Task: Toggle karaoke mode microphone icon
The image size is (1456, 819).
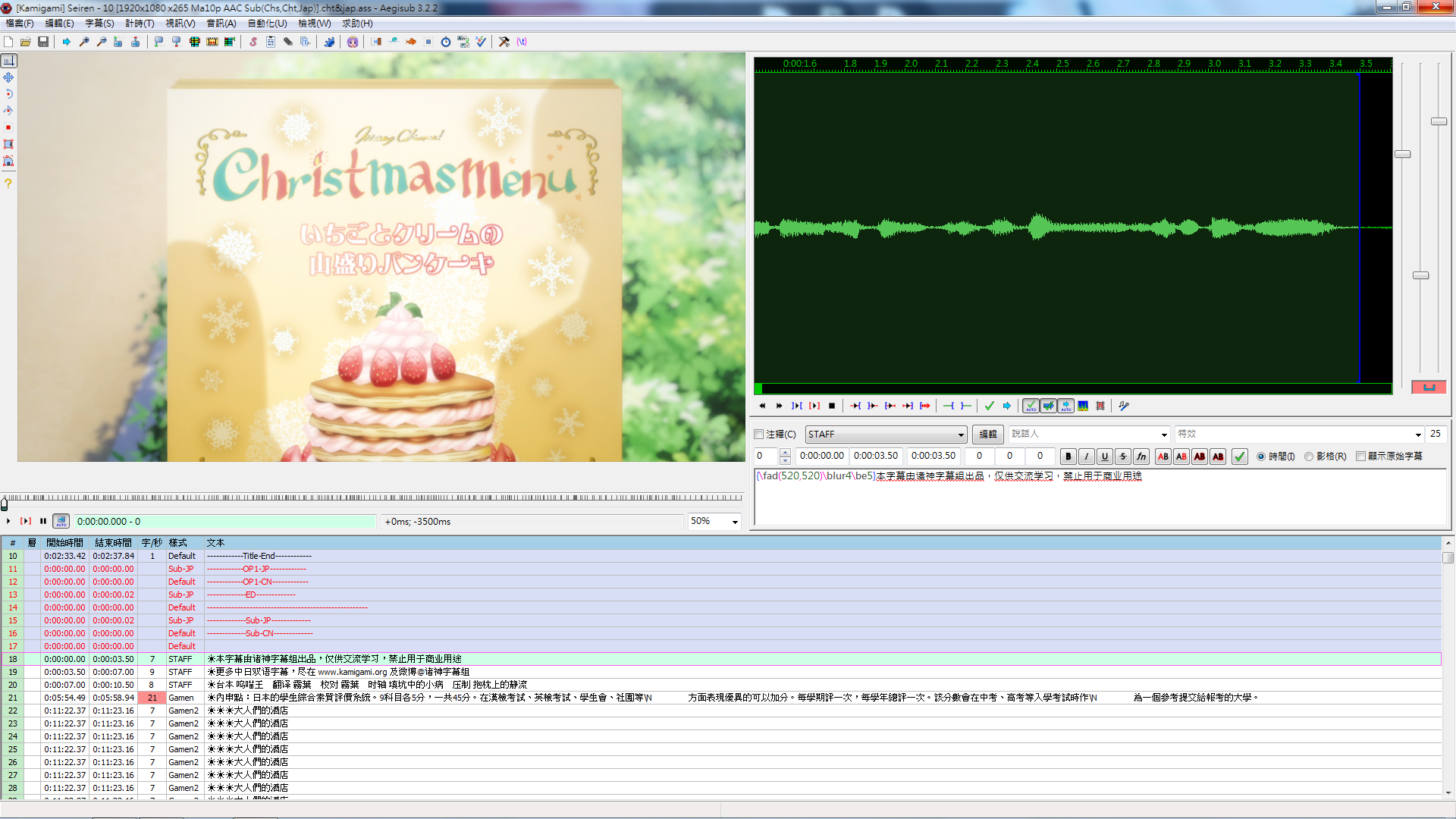Action: [x=1124, y=406]
